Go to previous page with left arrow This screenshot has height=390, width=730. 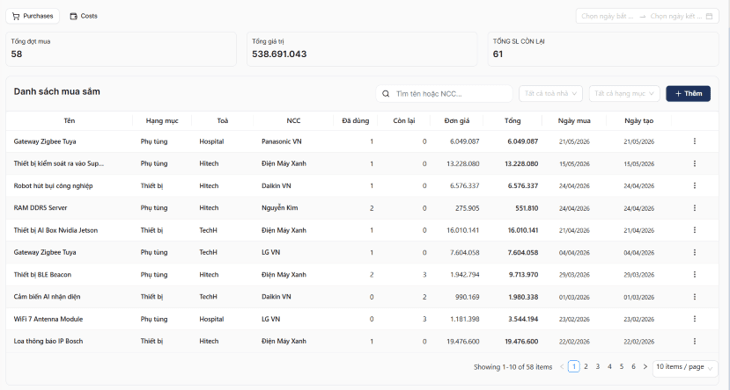(x=562, y=367)
